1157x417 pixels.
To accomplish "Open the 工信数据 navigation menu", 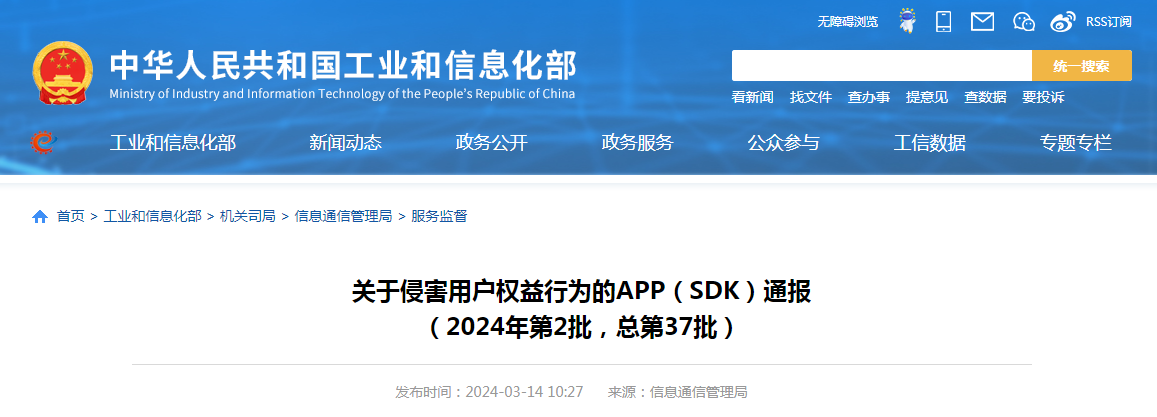I will tap(930, 142).
